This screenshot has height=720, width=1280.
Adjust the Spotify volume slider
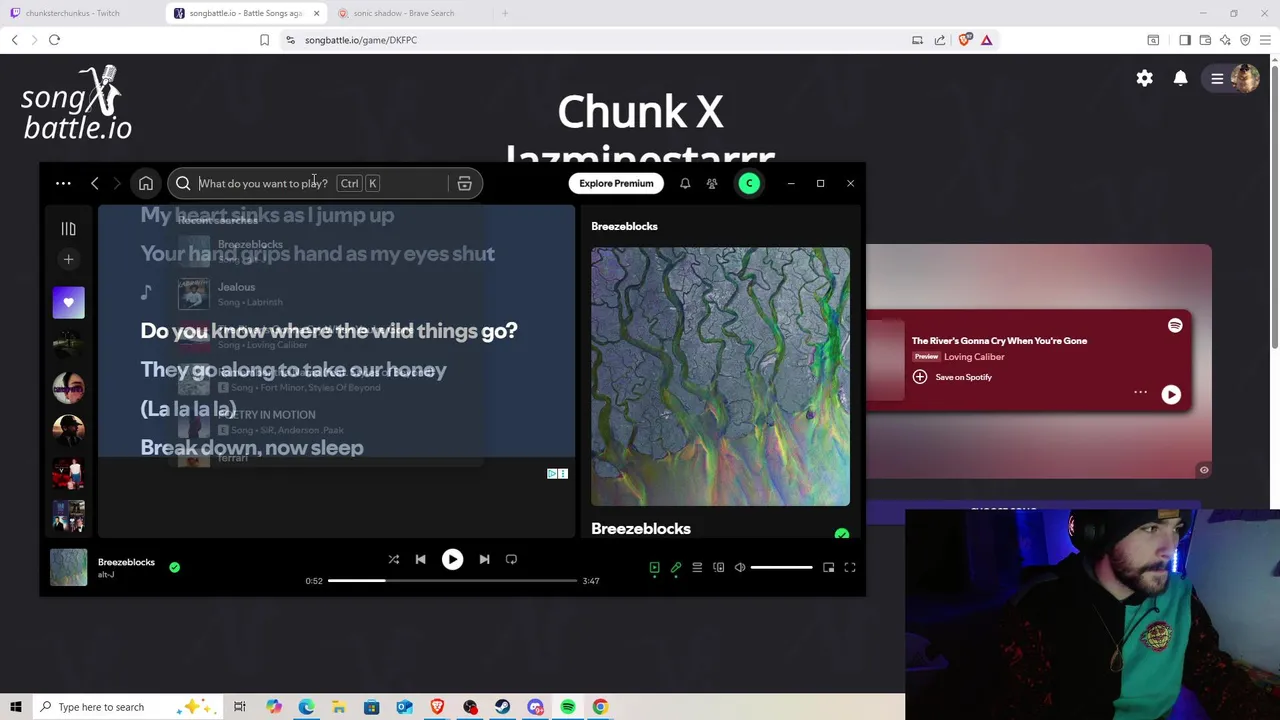click(x=781, y=567)
